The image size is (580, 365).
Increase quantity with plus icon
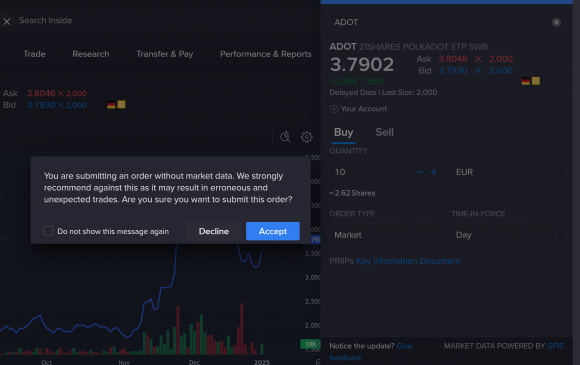click(434, 172)
